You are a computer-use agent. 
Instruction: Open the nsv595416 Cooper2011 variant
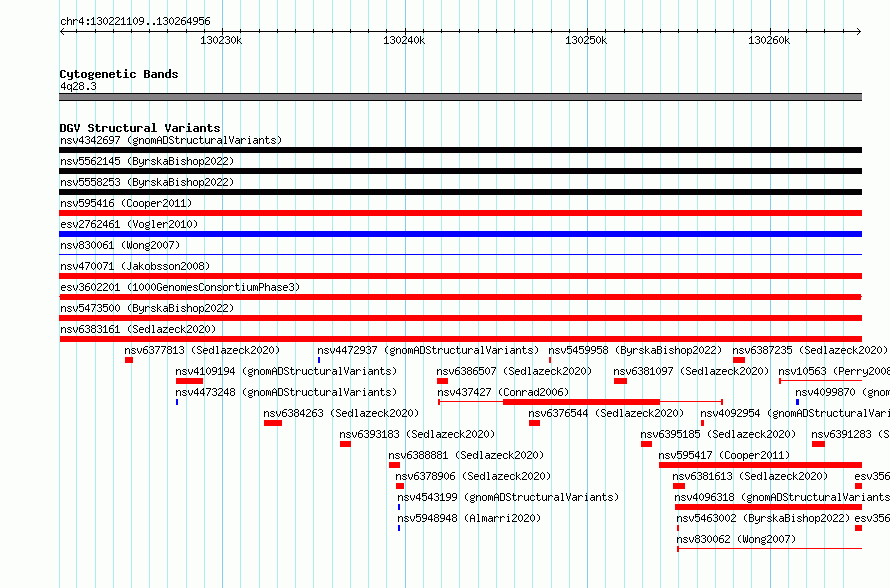(126, 203)
